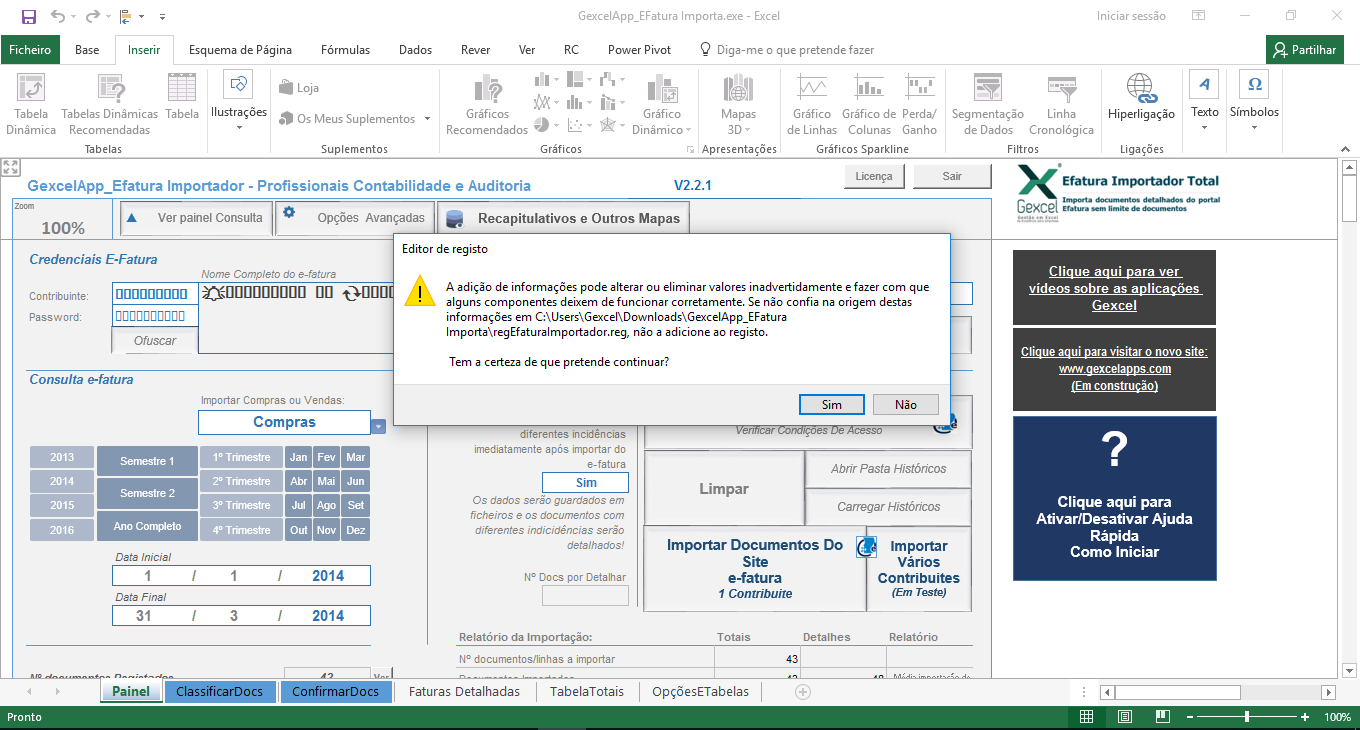
Task: Confirm the dialog by clicking Sim
Action: point(831,404)
